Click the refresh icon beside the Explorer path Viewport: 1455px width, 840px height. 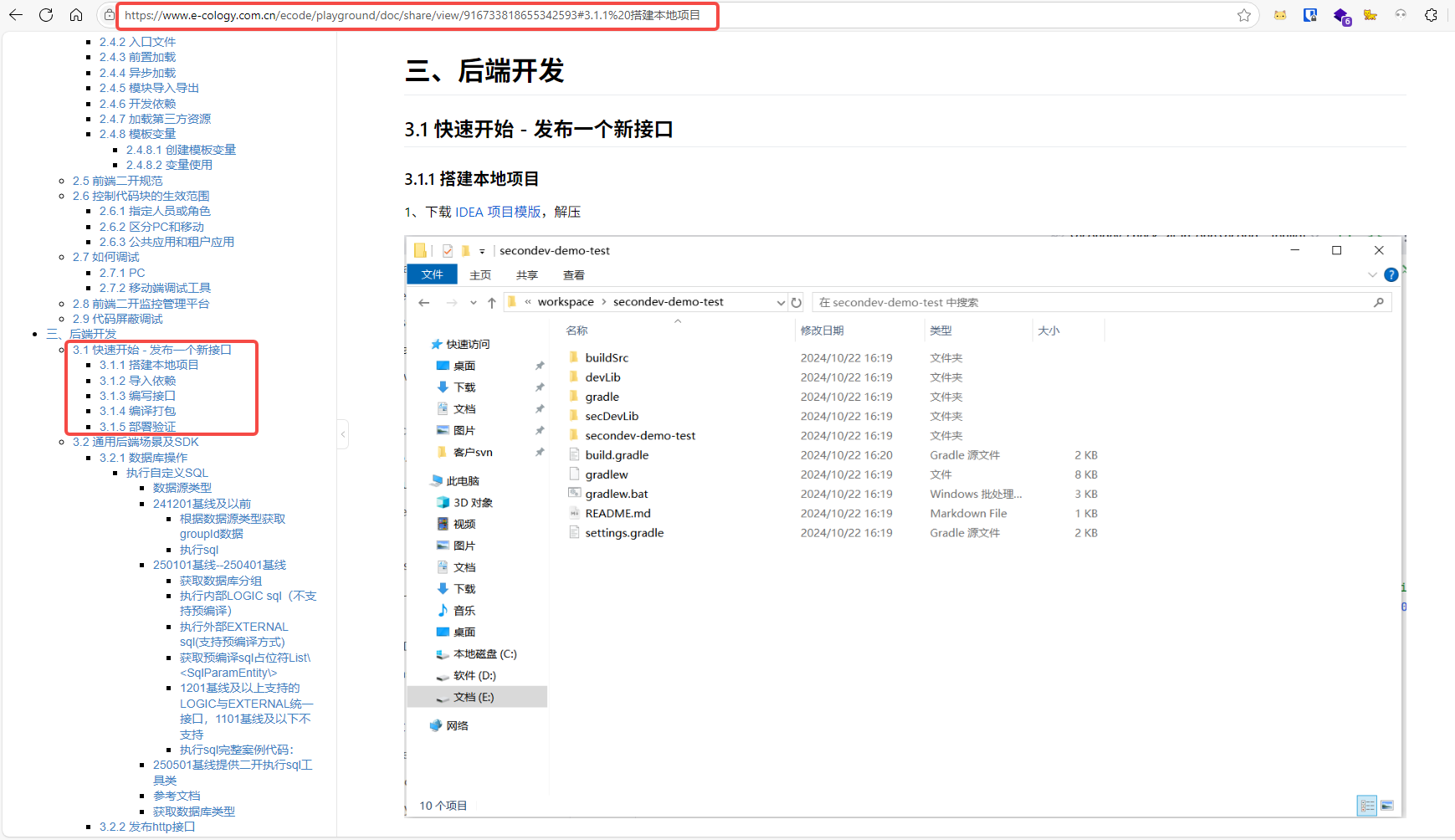click(797, 303)
